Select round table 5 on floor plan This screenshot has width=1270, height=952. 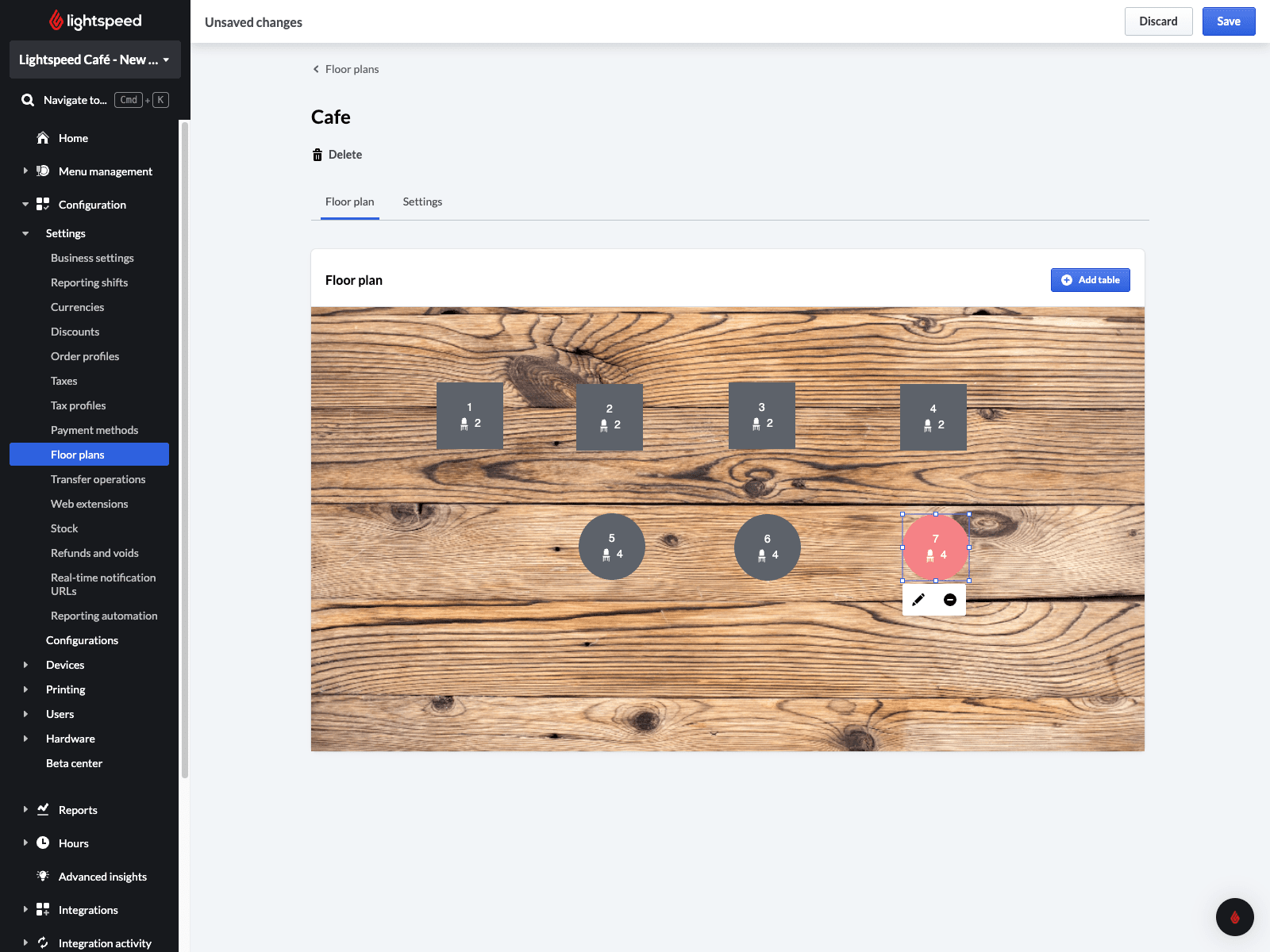pyautogui.click(x=611, y=547)
